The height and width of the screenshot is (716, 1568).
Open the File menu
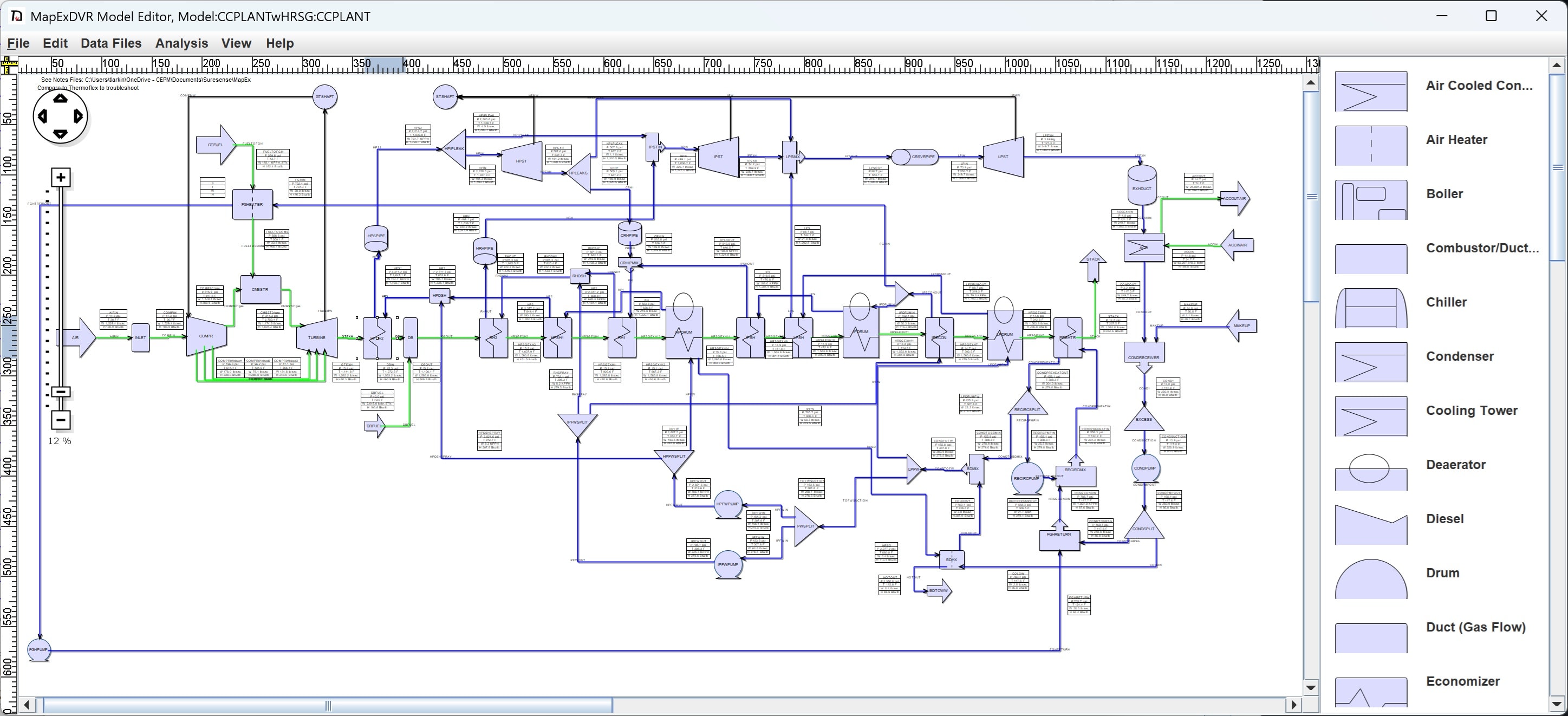18,43
